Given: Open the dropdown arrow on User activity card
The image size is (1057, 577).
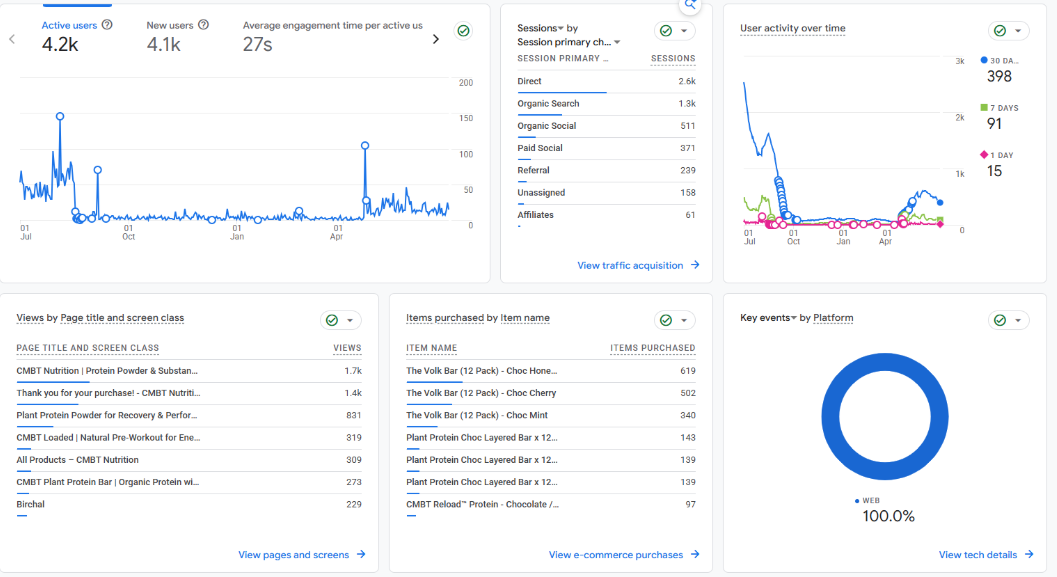Looking at the screenshot, I should tap(1018, 30).
